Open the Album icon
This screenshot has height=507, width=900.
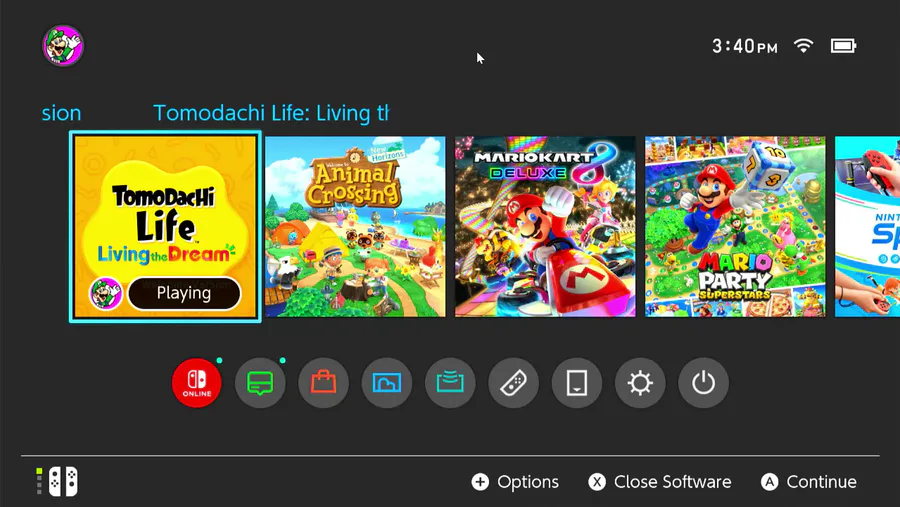(x=387, y=383)
